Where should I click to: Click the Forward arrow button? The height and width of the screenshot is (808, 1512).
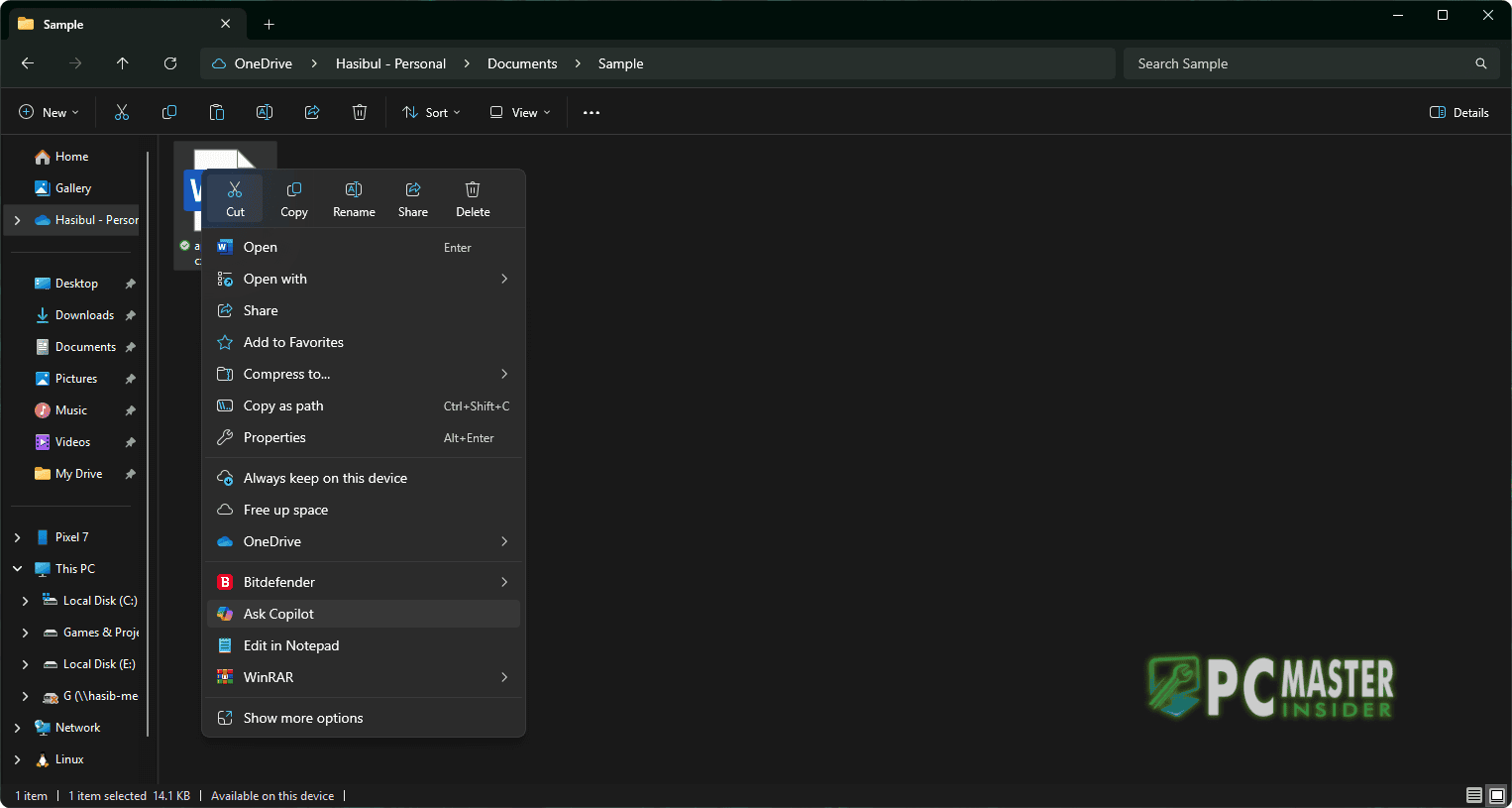[75, 63]
